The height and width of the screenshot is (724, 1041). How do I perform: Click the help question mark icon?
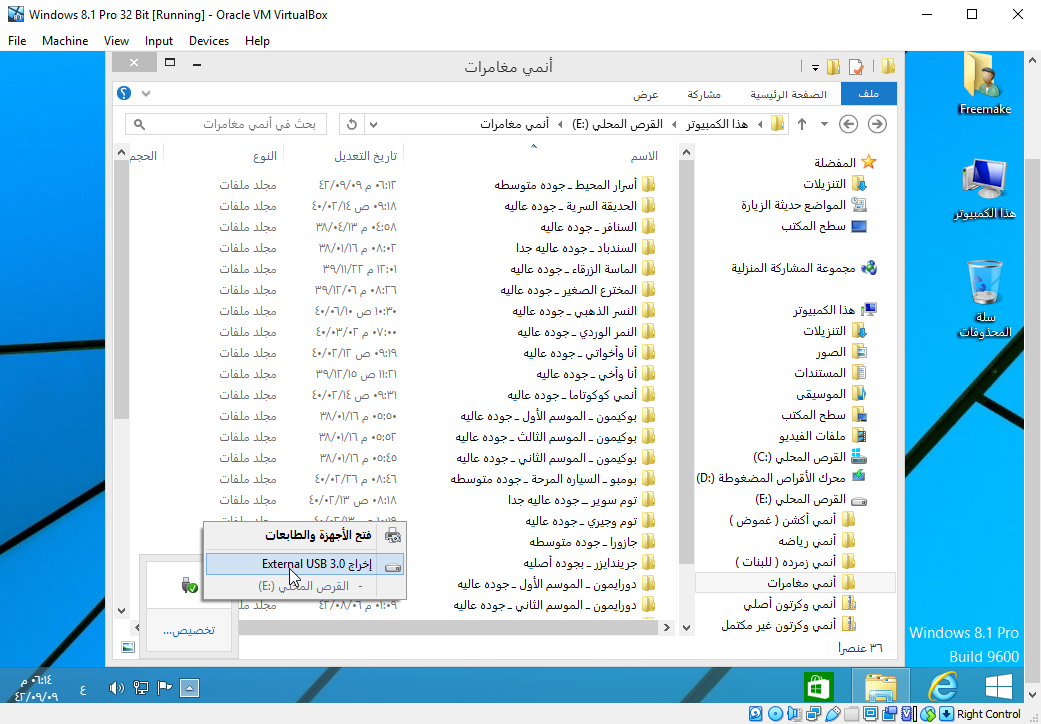[124, 93]
